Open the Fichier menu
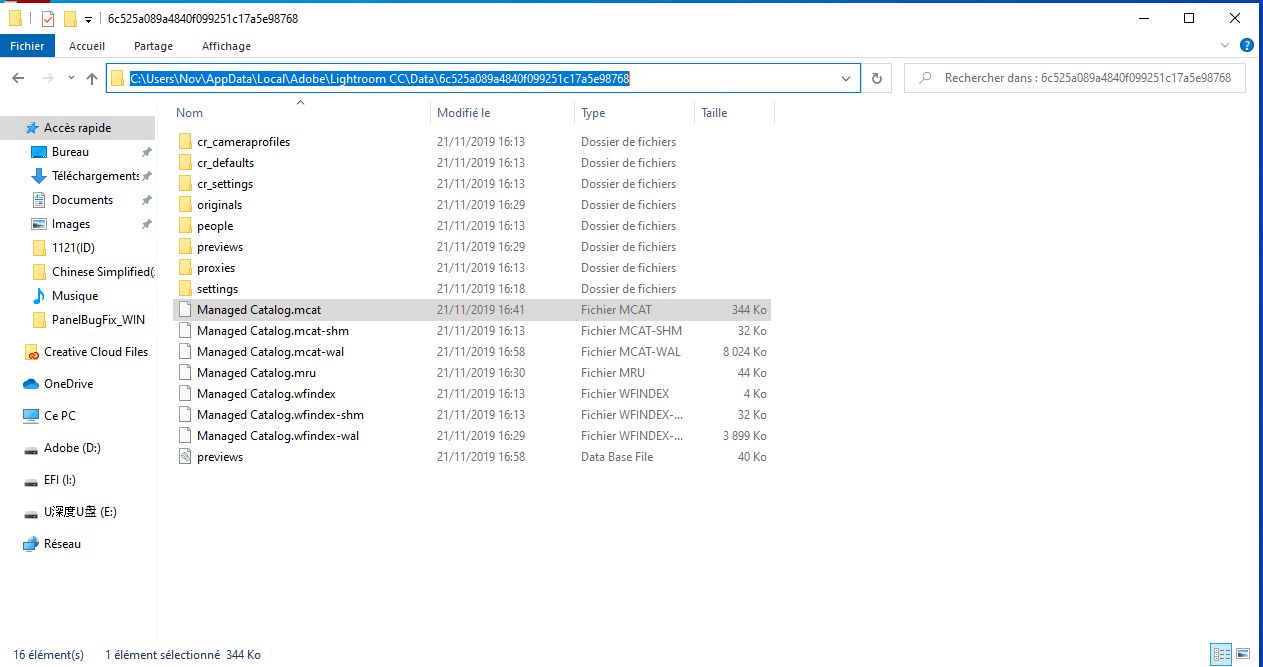 (27, 45)
